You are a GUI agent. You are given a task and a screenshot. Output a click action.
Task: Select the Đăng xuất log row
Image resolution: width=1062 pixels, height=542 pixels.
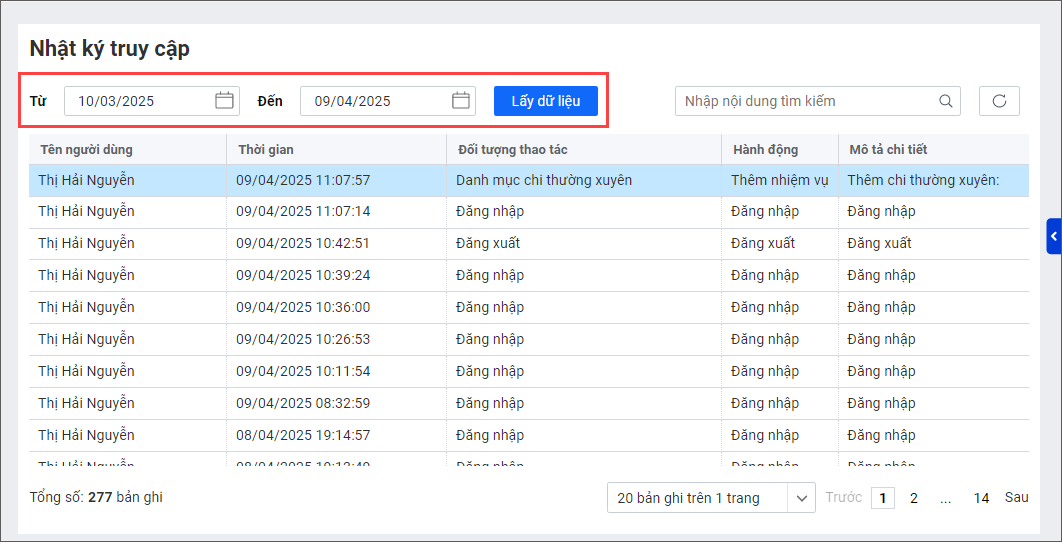(x=488, y=243)
